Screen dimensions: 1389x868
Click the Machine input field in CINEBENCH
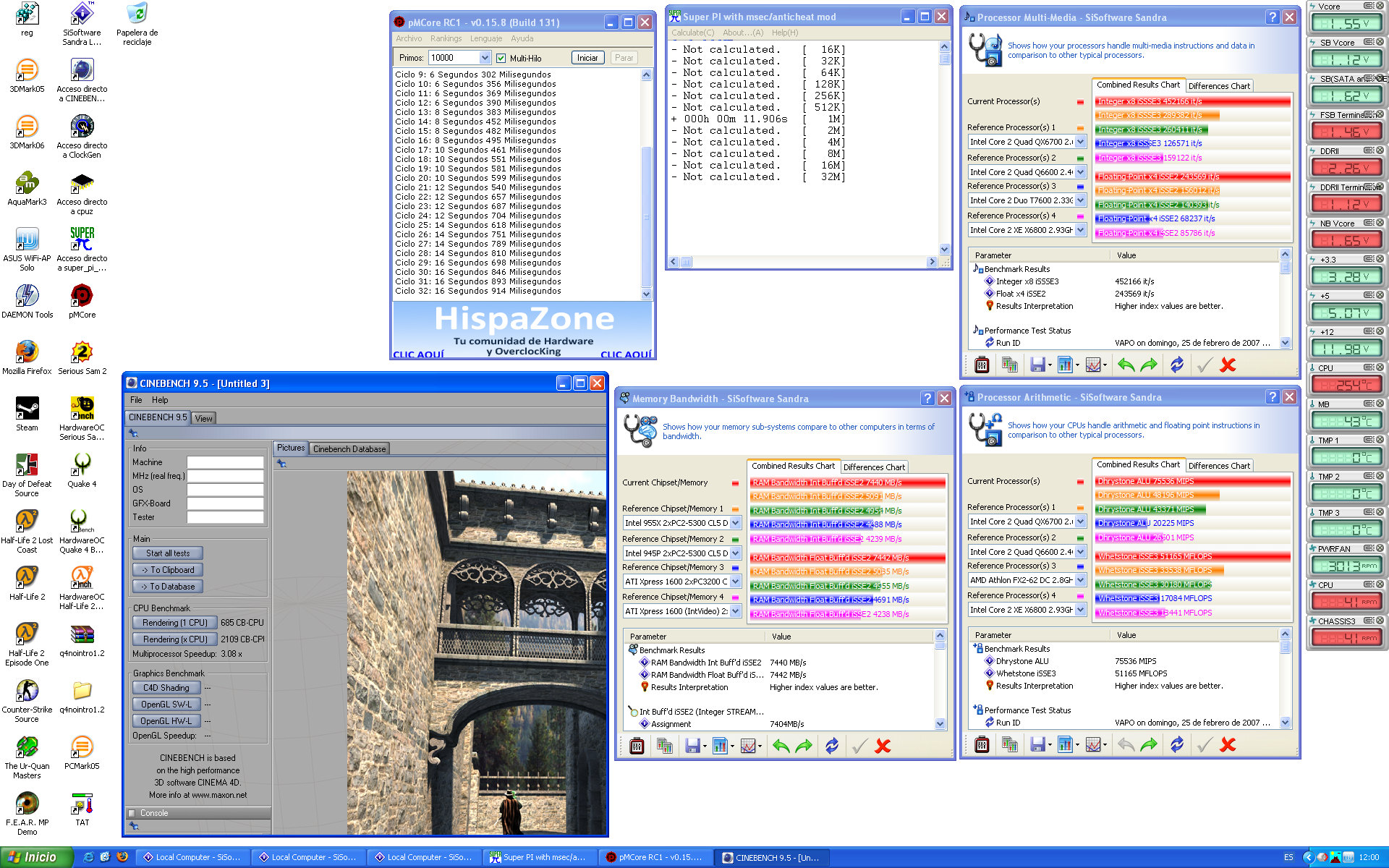(225, 462)
